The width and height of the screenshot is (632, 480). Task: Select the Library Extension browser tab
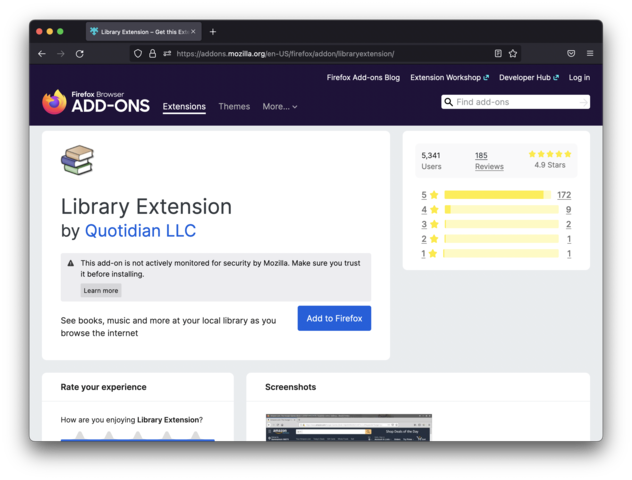coord(143,32)
